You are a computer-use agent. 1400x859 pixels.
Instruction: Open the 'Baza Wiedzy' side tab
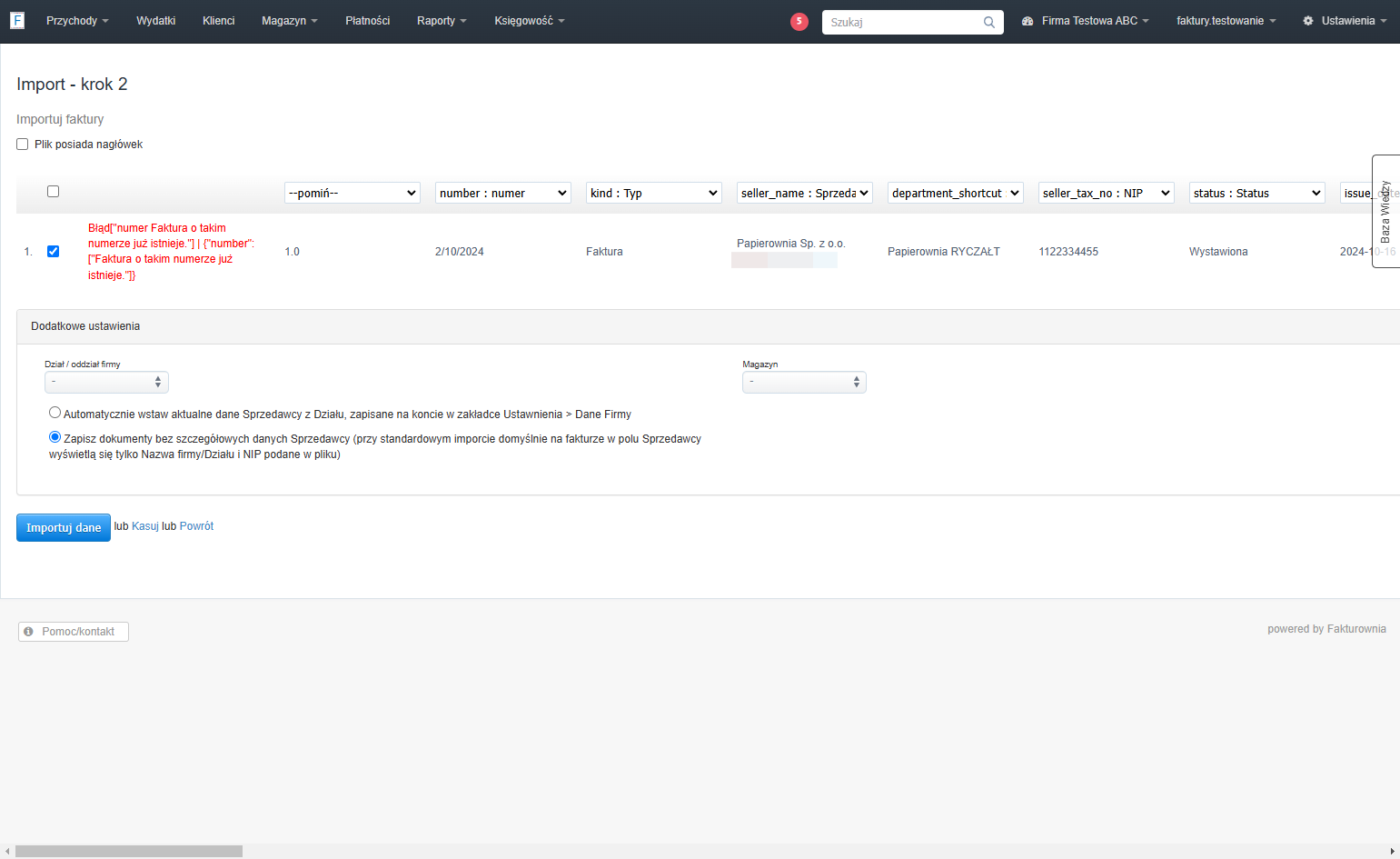click(x=1386, y=211)
